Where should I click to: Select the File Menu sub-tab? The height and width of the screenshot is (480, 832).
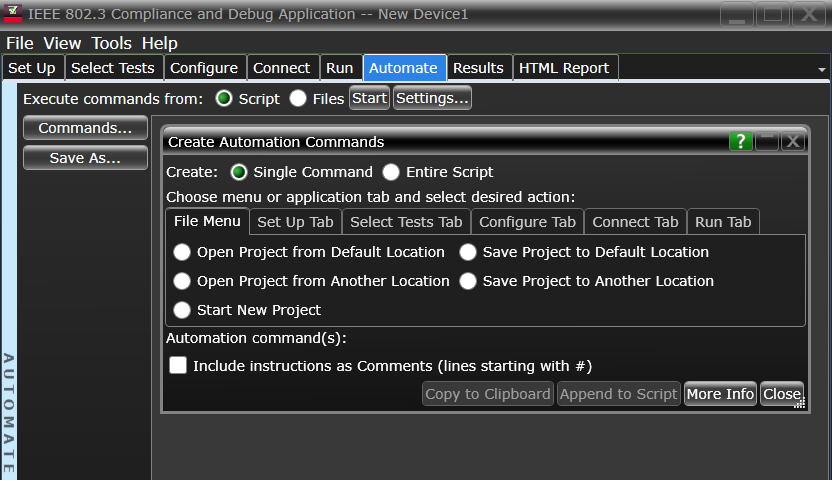coord(207,221)
